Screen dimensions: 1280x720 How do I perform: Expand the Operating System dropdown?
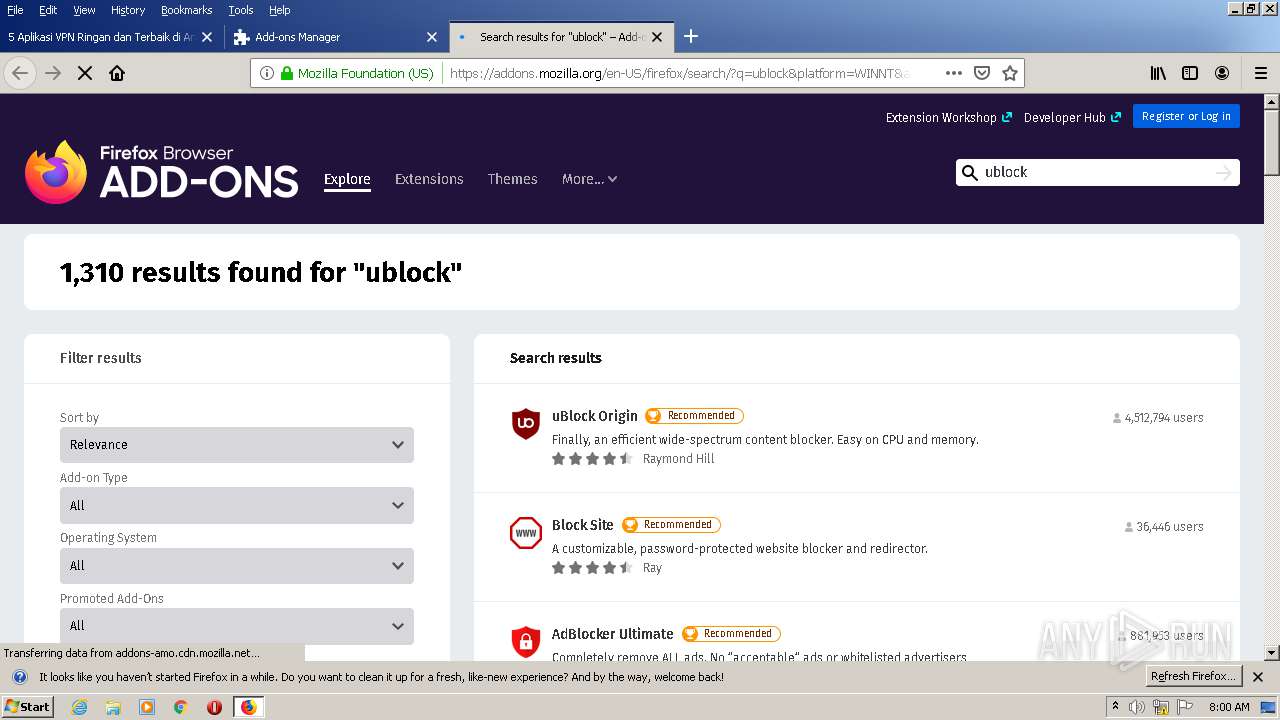coord(237,565)
